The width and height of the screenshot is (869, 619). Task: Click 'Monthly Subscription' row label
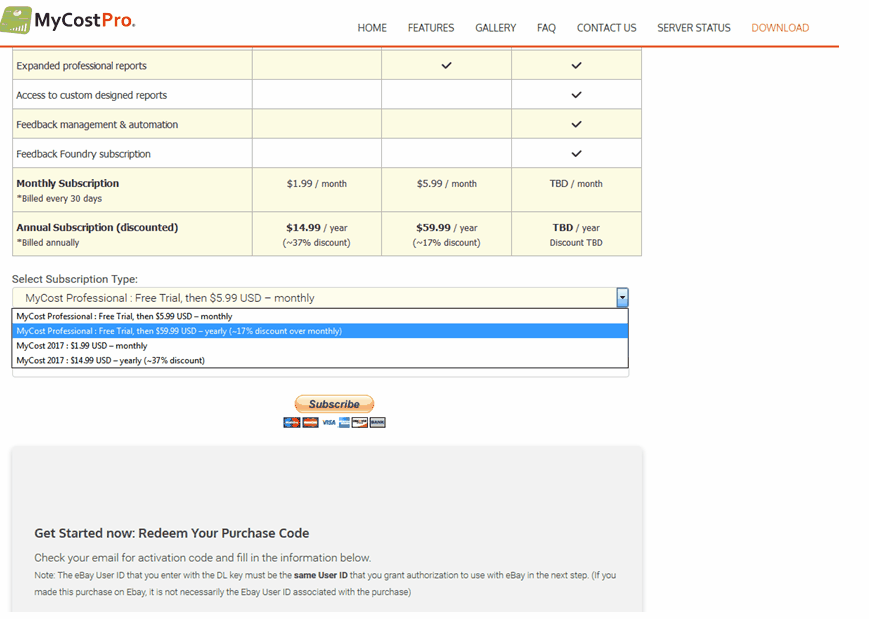pos(68,183)
